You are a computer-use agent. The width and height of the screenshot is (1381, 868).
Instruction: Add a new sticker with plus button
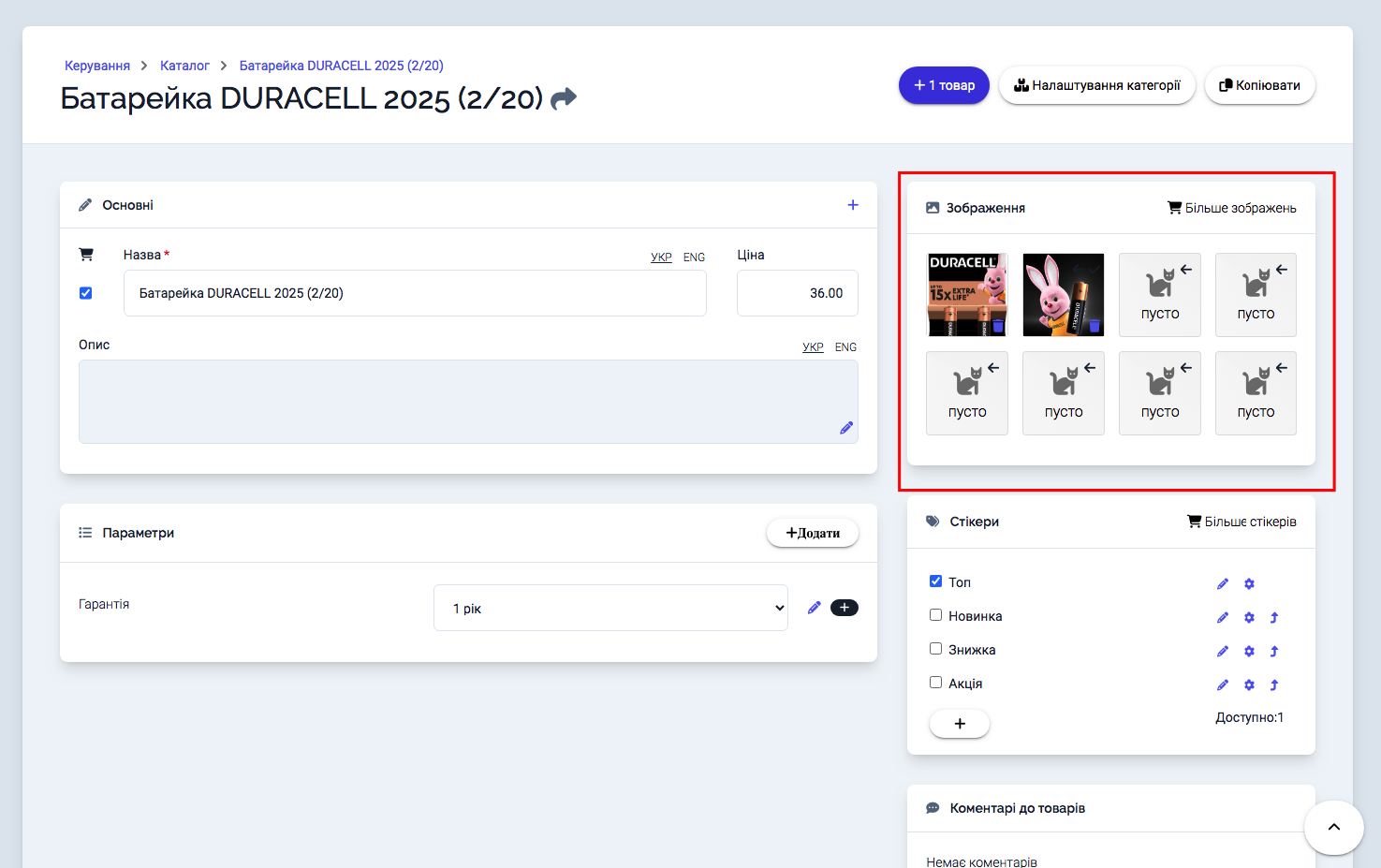pyautogui.click(x=960, y=724)
